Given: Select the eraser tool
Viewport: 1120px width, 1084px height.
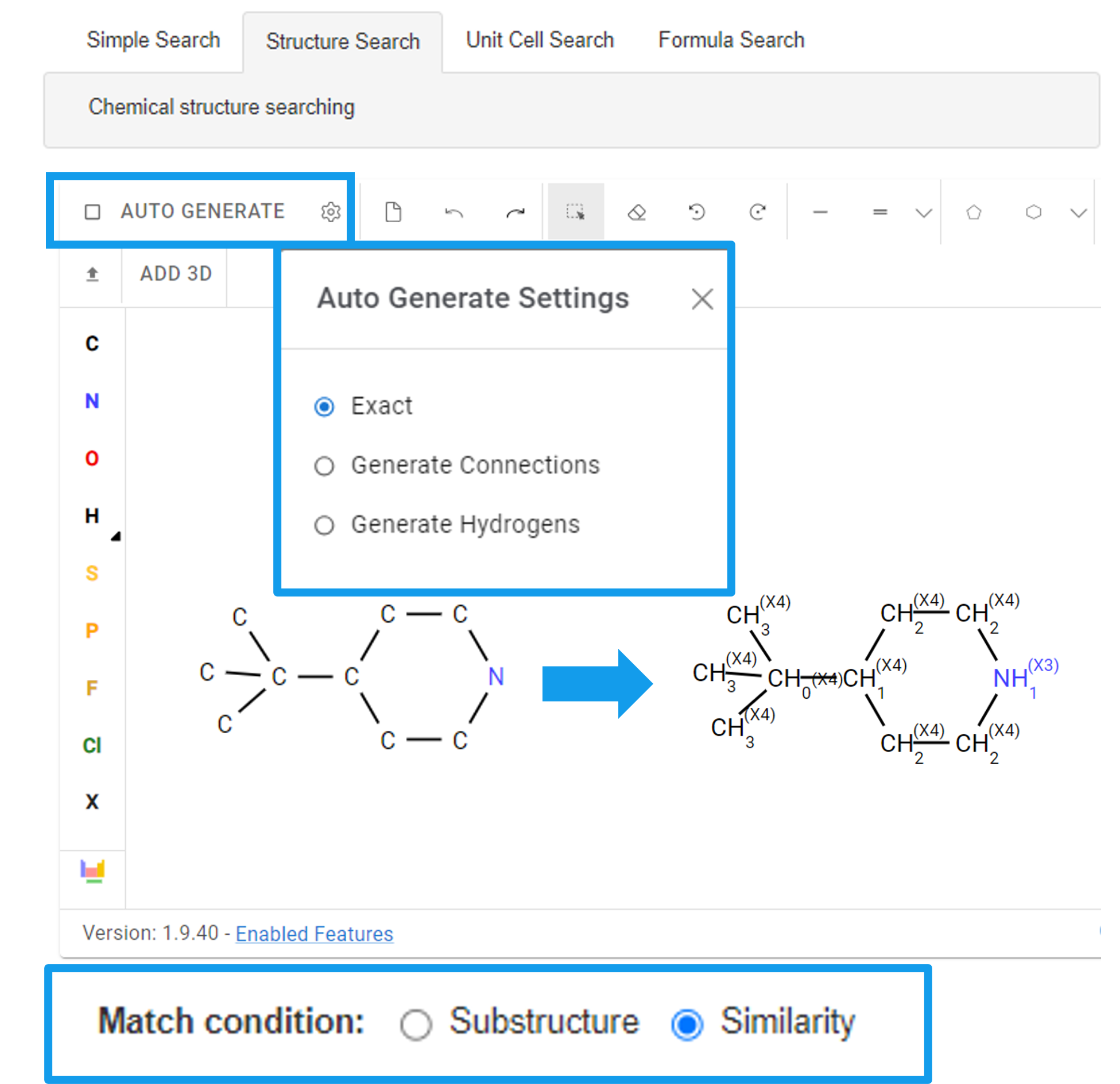Looking at the screenshot, I should point(637,212).
